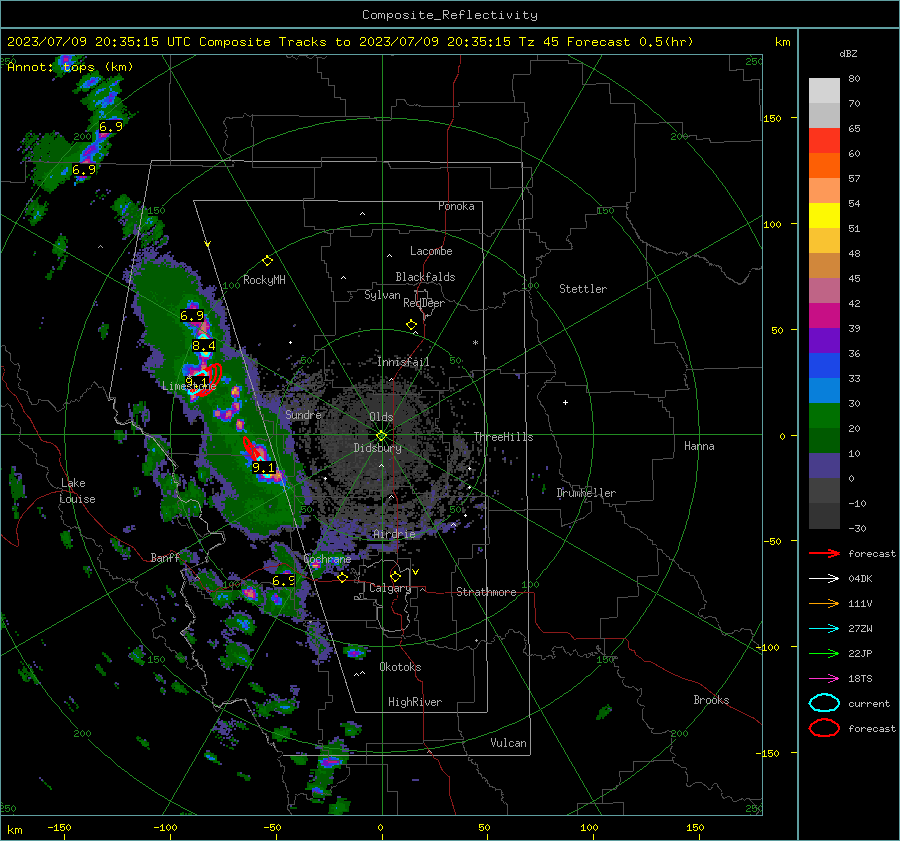Screen dimensions: 900x841
Task: Select the light gray top swatch near 80
Action: (824, 91)
